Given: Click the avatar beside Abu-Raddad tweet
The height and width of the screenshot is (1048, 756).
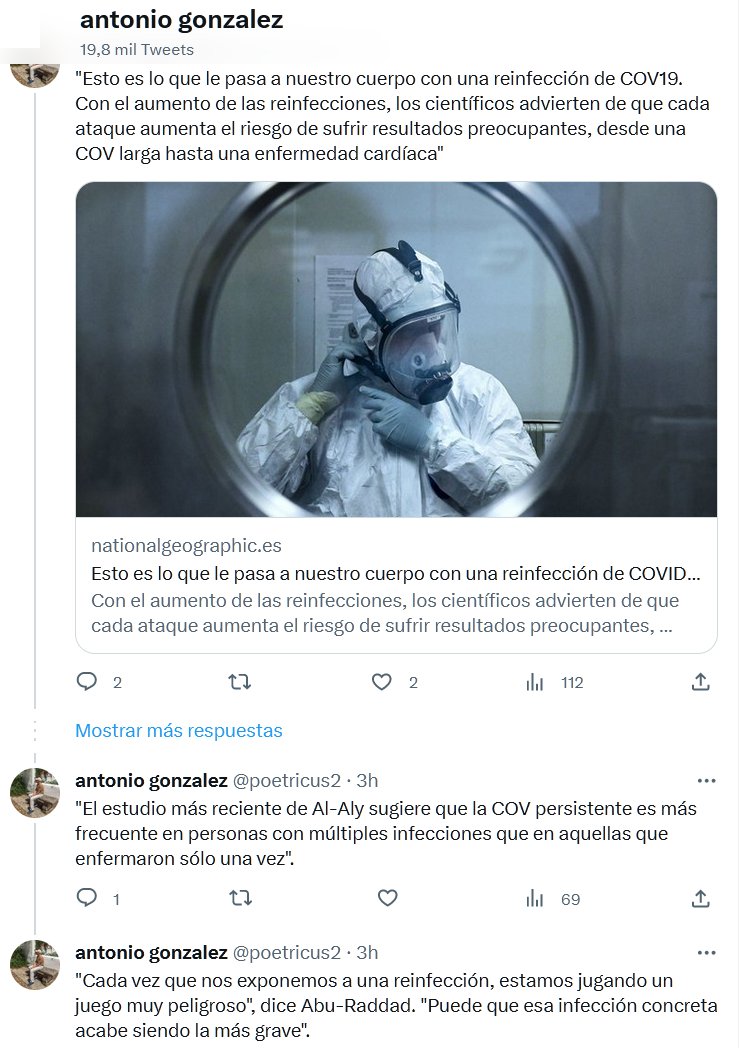Looking at the screenshot, I should click(35, 964).
